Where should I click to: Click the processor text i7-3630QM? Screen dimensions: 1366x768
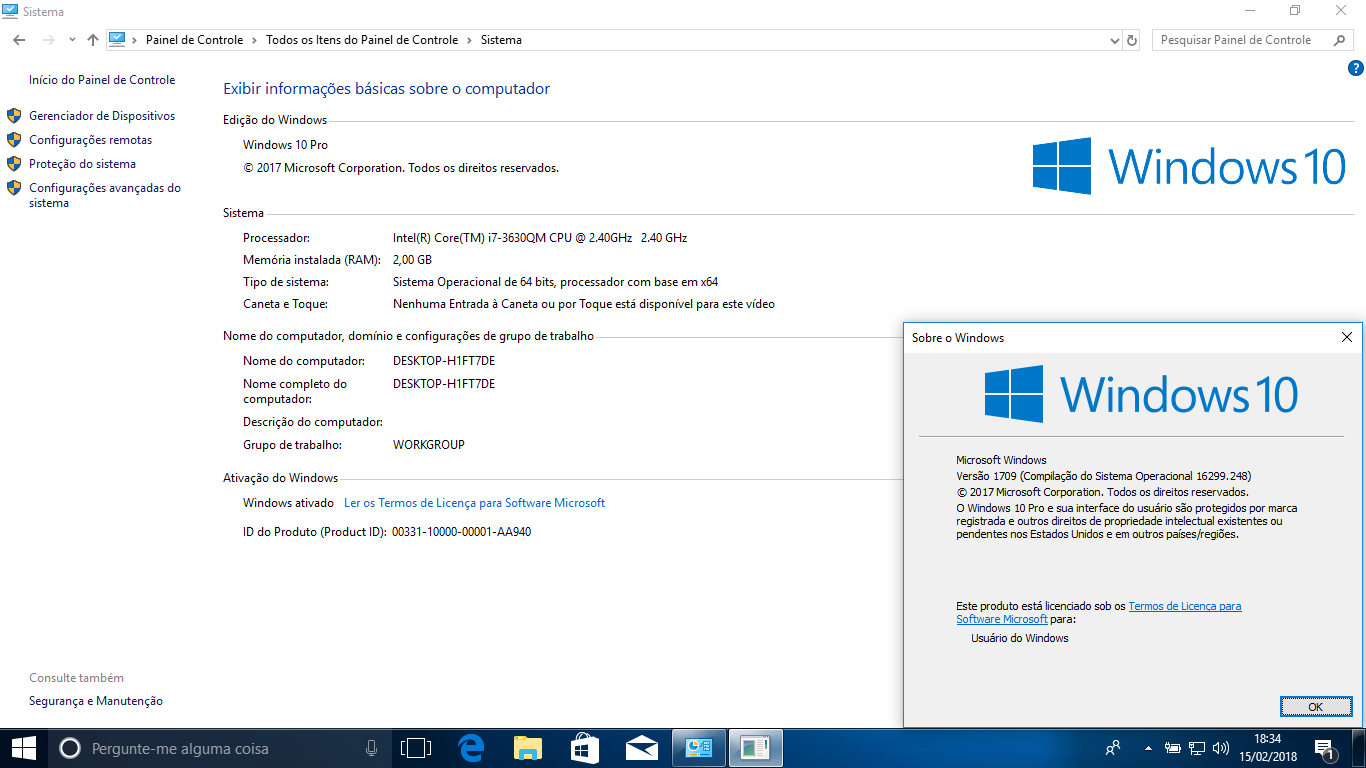540,238
